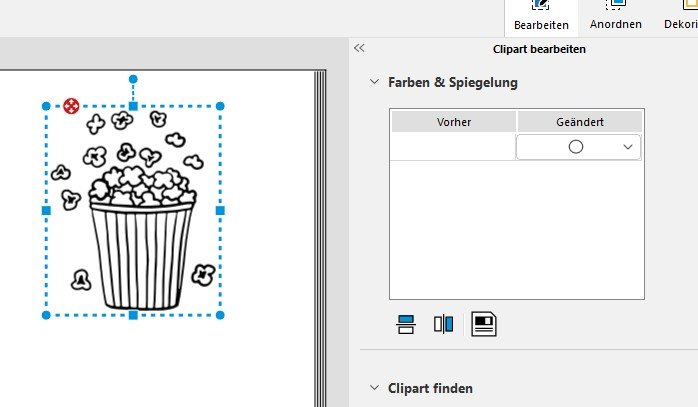Screen dimensions: 698x407
Task: Click the Geändert column header
Action: point(580,122)
